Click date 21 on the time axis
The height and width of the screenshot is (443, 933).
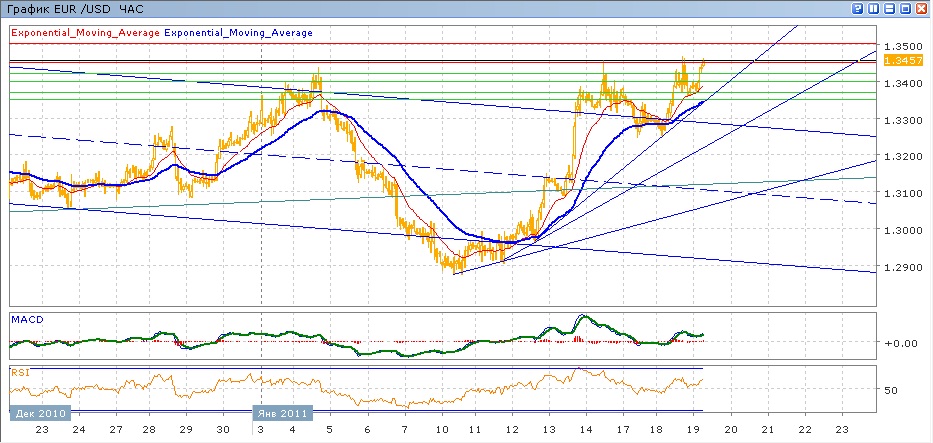tap(768, 430)
